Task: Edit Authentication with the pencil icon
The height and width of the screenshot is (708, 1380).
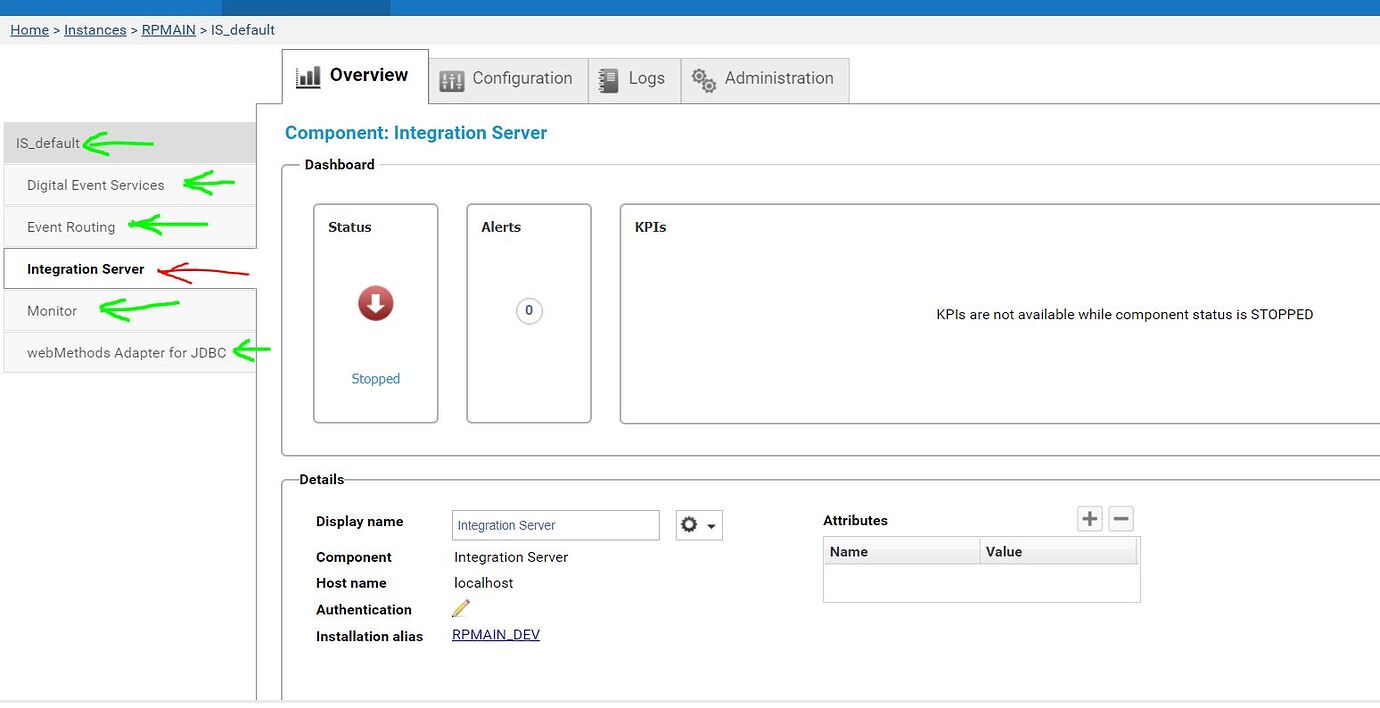Action: pyautogui.click(x=461, y=608)
